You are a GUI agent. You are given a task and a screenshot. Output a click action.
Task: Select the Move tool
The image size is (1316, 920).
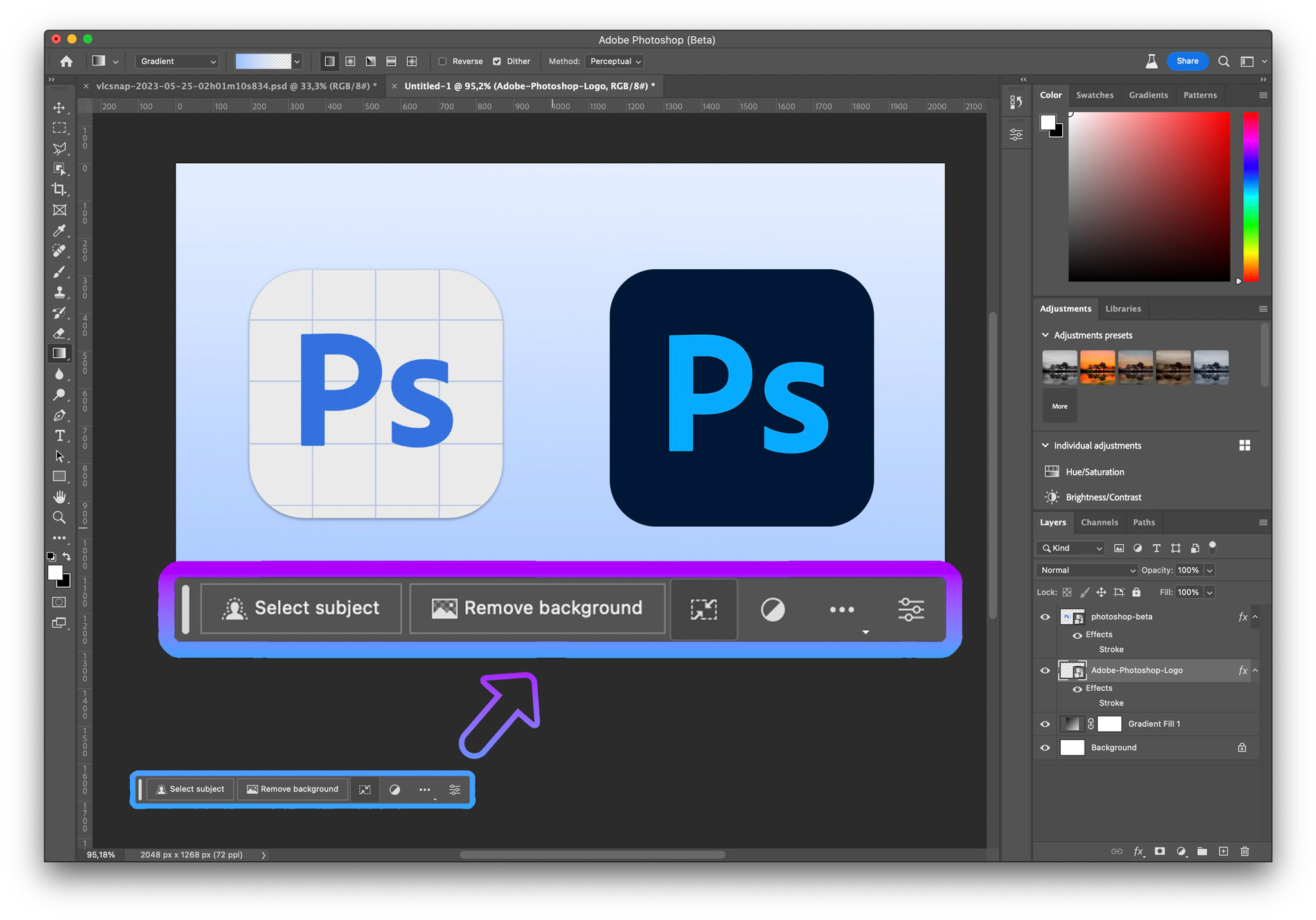59,107
